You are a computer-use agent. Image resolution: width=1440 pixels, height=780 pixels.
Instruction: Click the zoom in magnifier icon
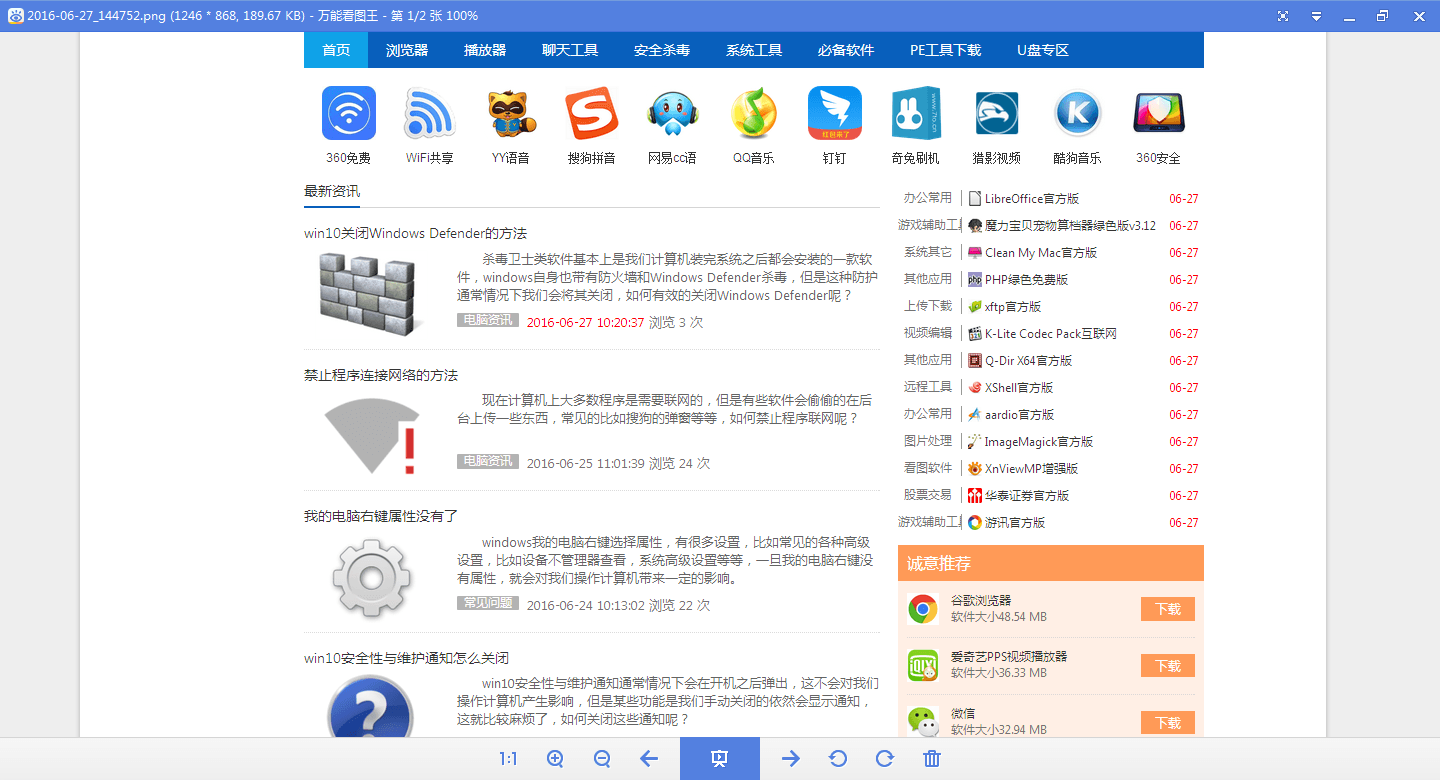(555, 759)
